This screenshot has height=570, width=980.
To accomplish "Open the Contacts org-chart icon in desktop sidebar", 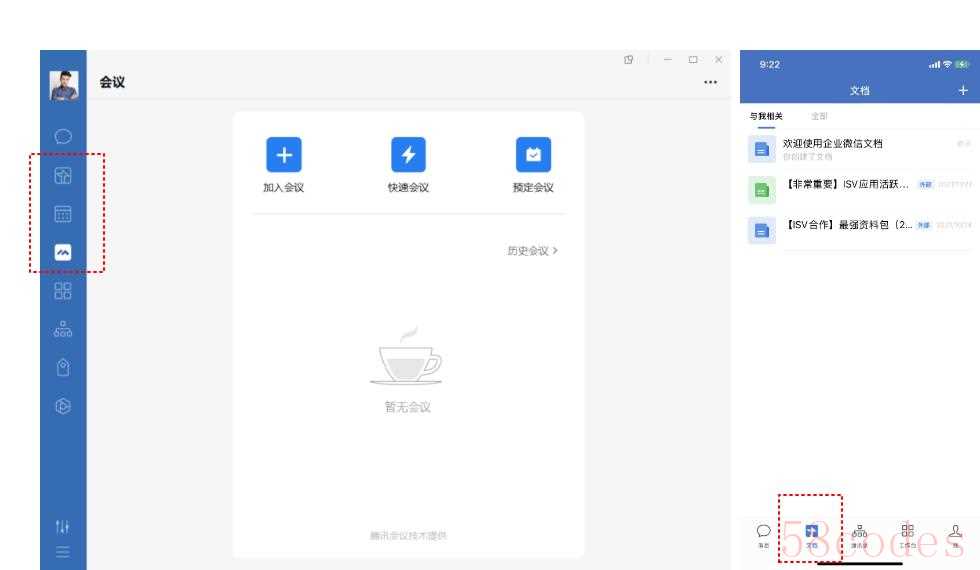I will pyautogui.click(x=63, y=329).
